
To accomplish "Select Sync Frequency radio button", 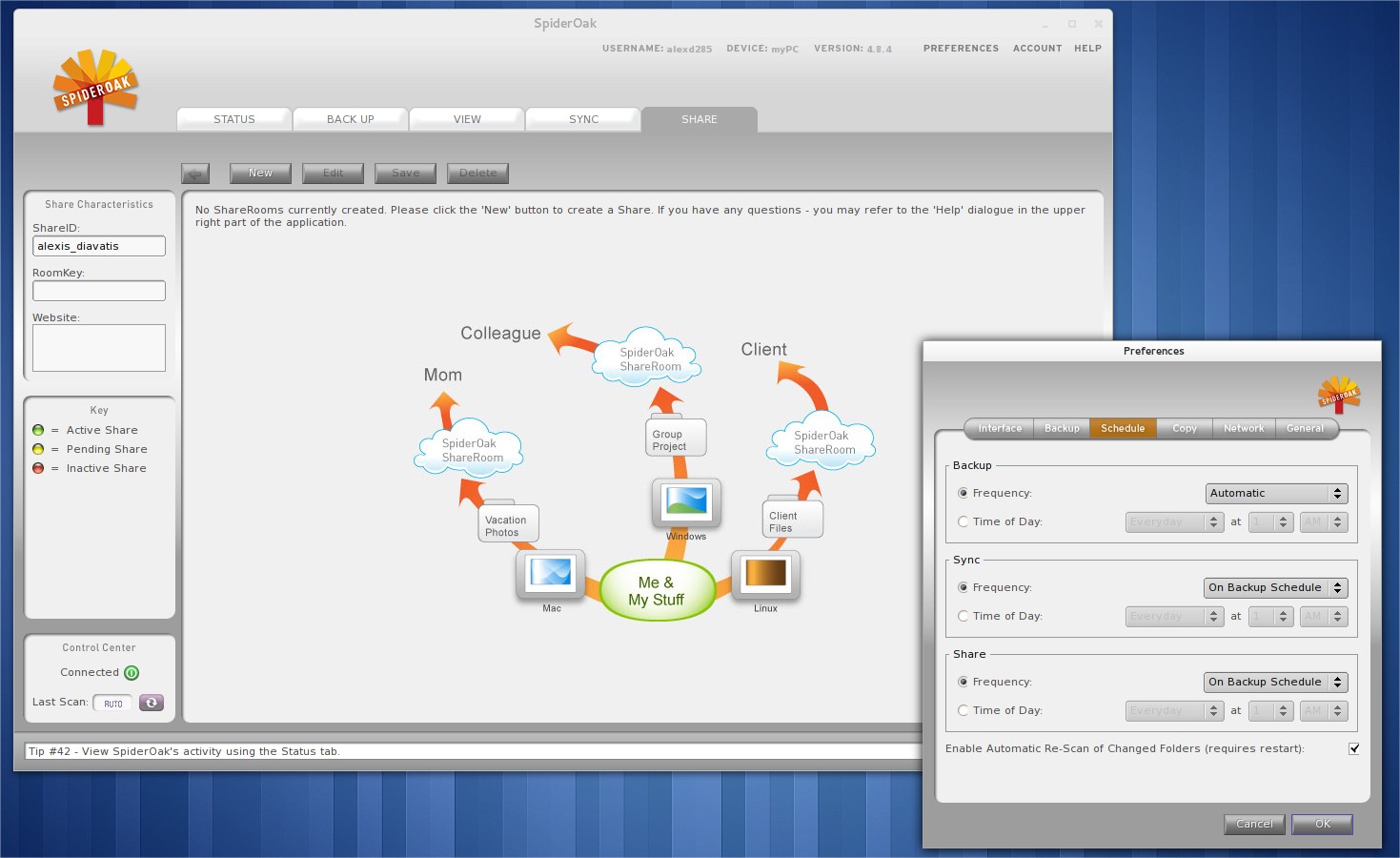I will (963, 587).
